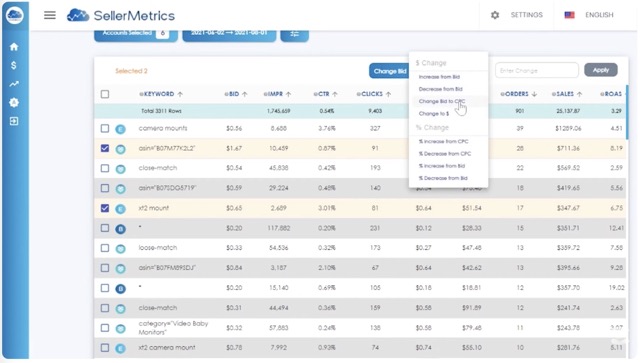Viewport: 640px width, 363px height.
Task: Select % Decrease from Bid option
Action: 443,178
